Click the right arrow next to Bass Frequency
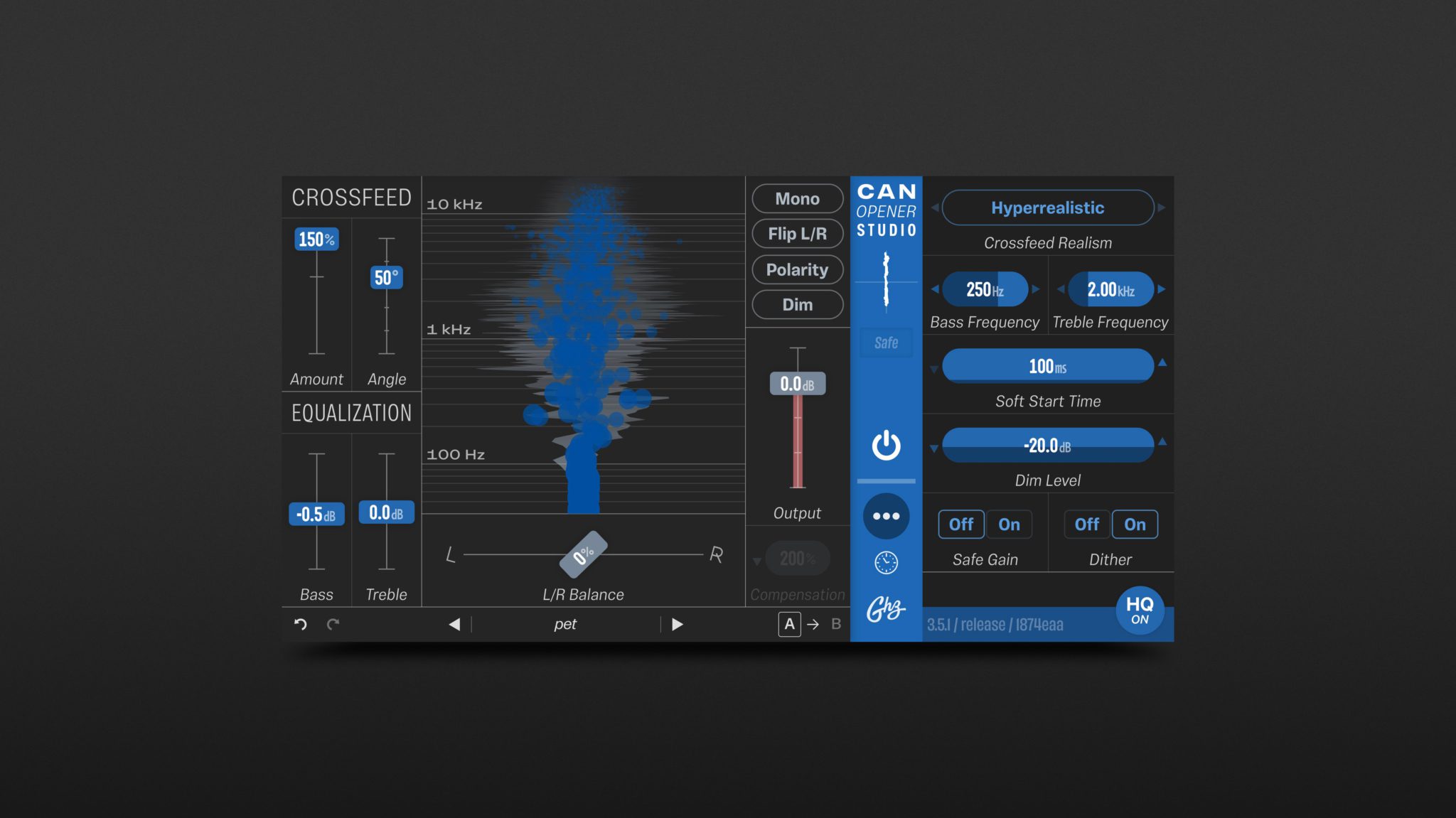The image size is (1456, 818). pos(1037,289)
